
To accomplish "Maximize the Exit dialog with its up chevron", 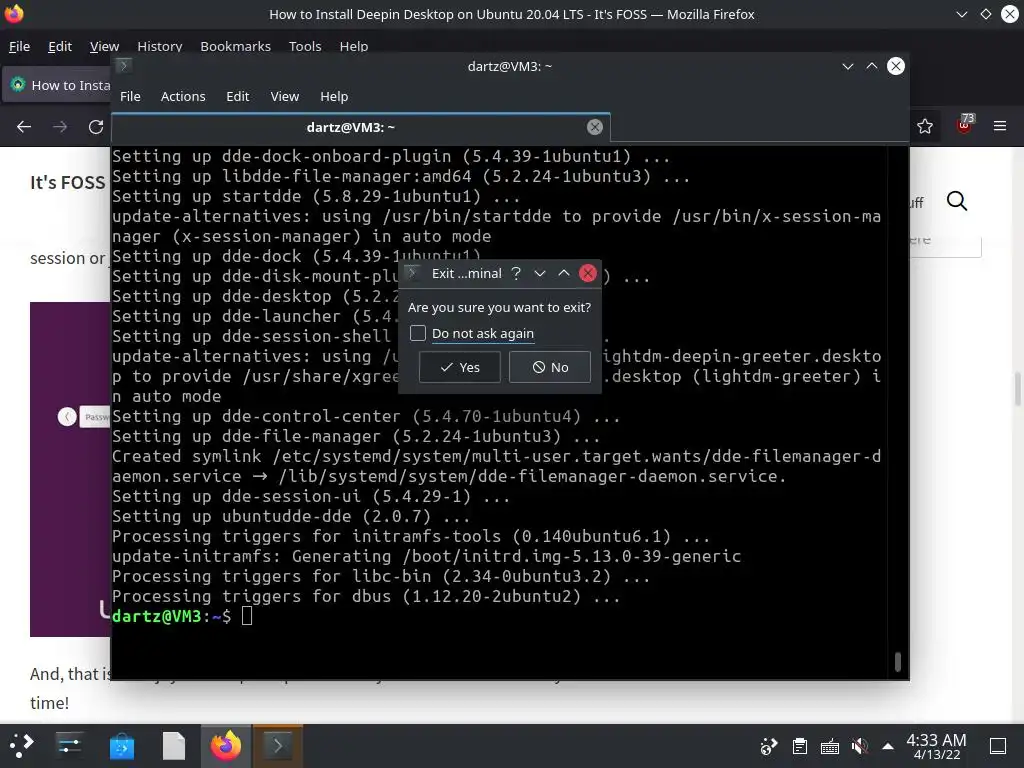I will (564, 273).
